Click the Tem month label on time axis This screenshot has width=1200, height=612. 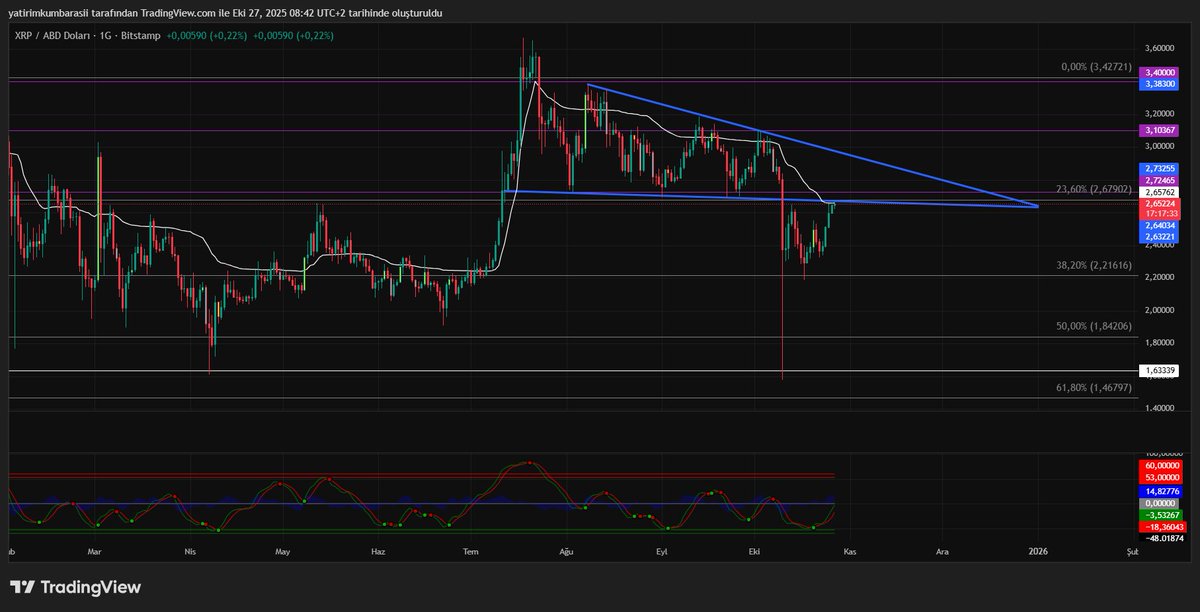tap(471, 551)
